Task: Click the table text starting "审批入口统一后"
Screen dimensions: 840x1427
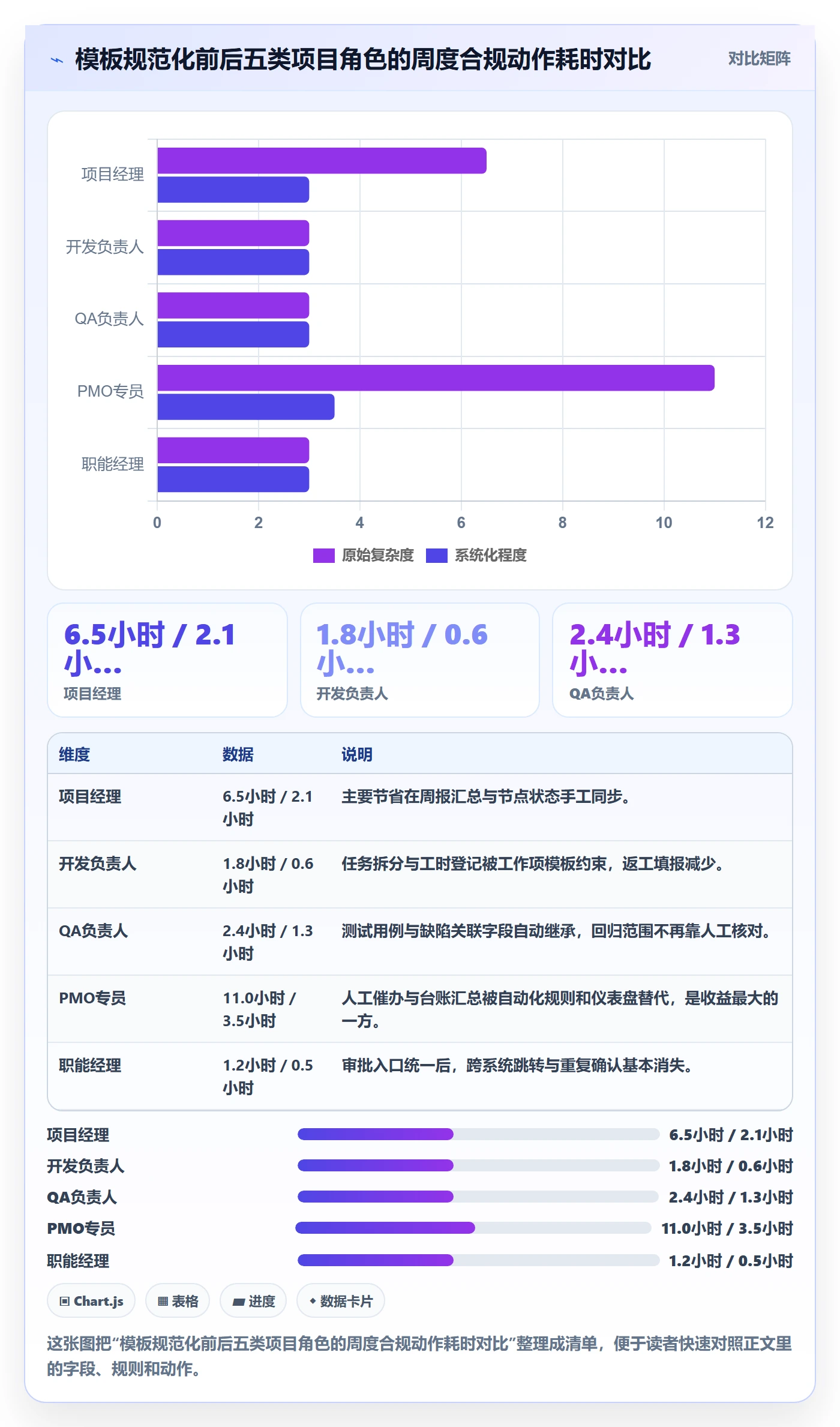Action: click(518, 1065)
